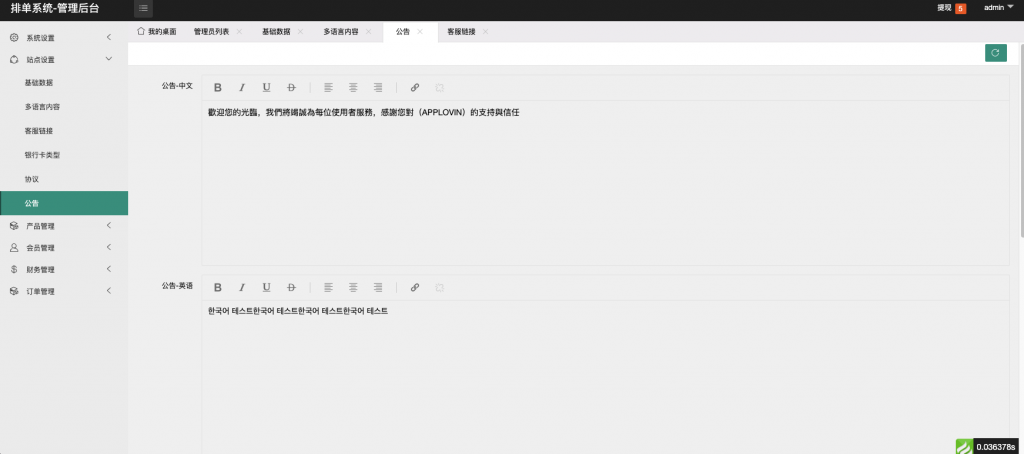Click into the 公告-中文 text area
The height and width of the screenshot is (454, 1024).
click(x=605, y=183)
